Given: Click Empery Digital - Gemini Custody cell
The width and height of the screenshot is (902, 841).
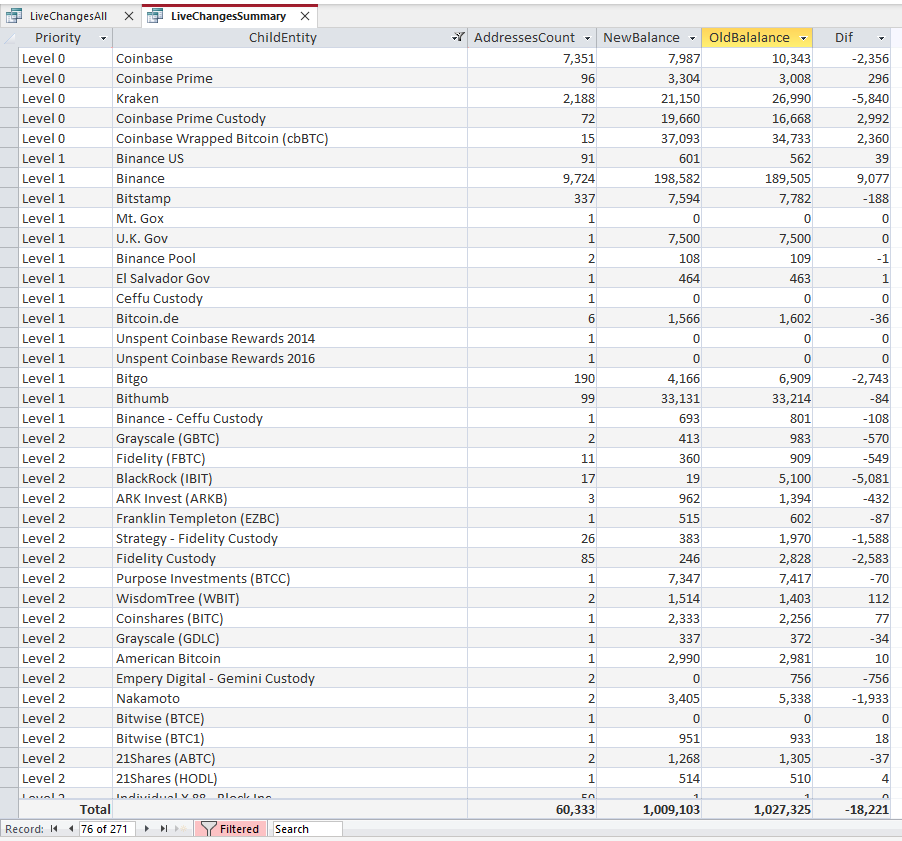Looking at the screenshot, I should point(290,678).
